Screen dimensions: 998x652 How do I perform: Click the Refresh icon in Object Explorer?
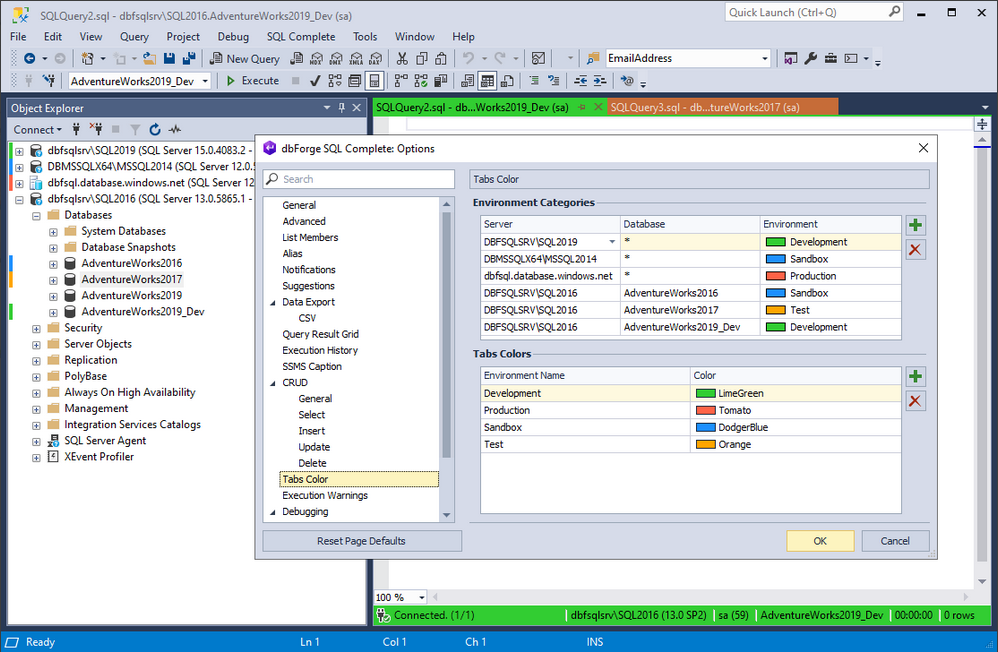tap(155, 129)
